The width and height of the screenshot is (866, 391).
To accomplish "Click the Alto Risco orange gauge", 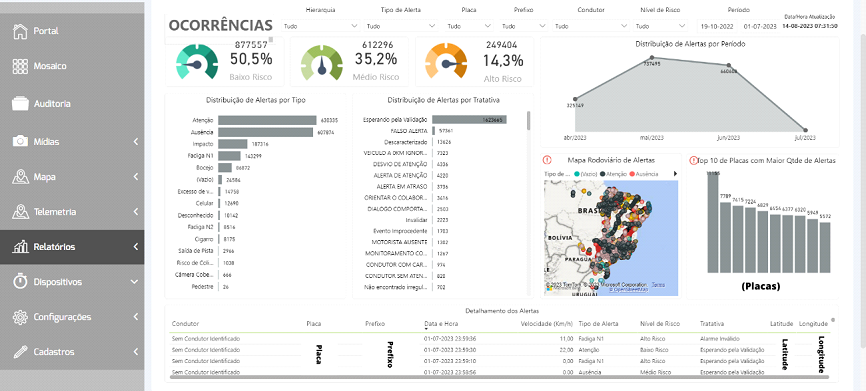I will pyautogui.click(x=446, y=61).
